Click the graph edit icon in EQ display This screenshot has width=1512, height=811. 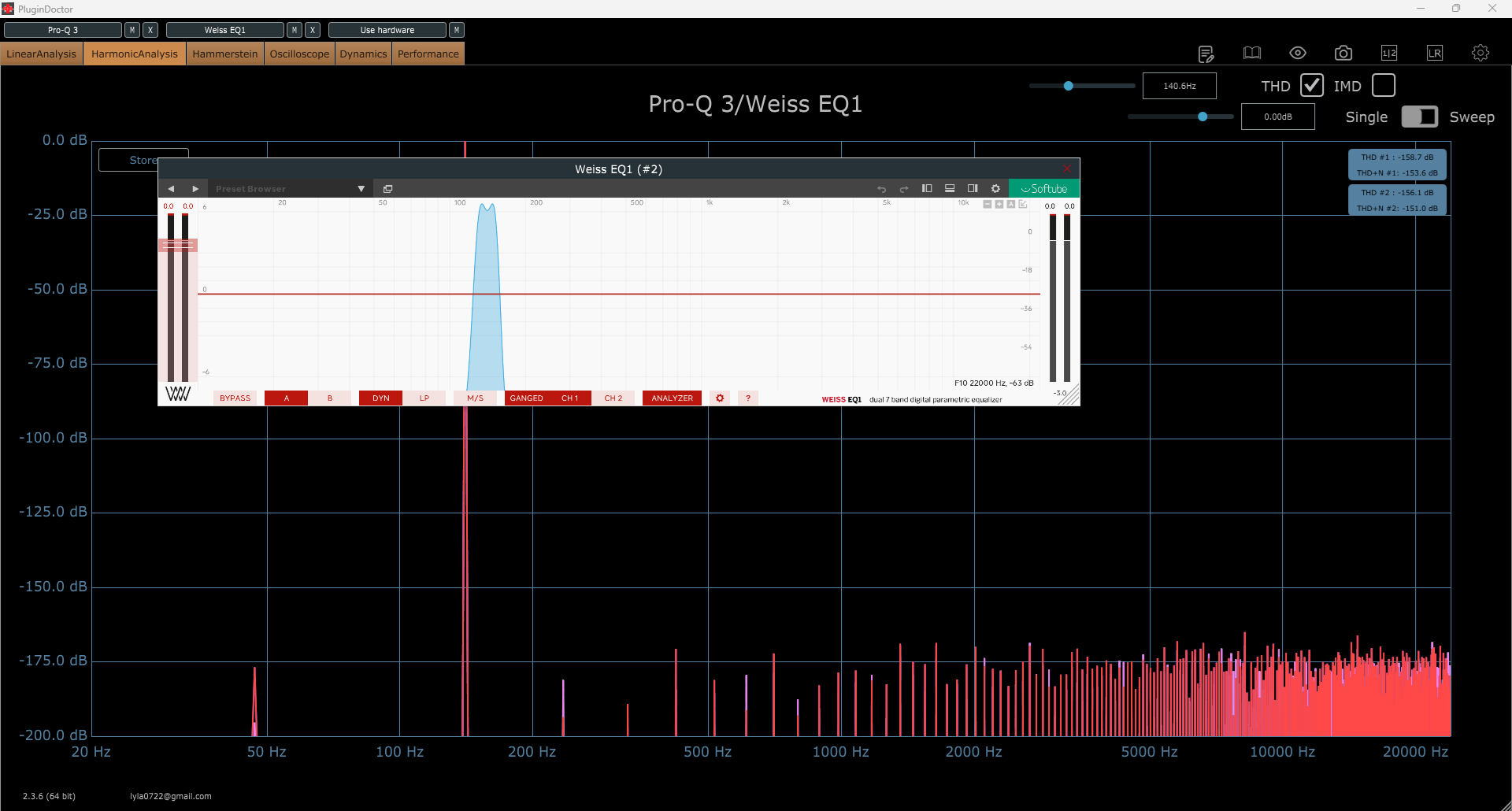tap(1023, 204)
